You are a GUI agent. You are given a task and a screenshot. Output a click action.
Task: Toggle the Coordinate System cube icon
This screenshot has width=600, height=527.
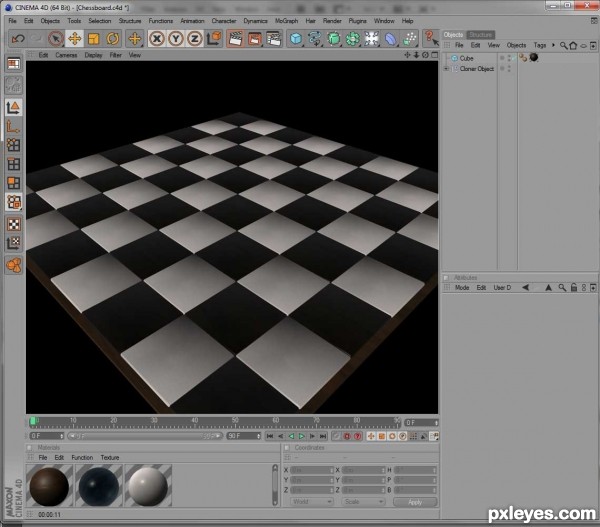tap(214, 39)
